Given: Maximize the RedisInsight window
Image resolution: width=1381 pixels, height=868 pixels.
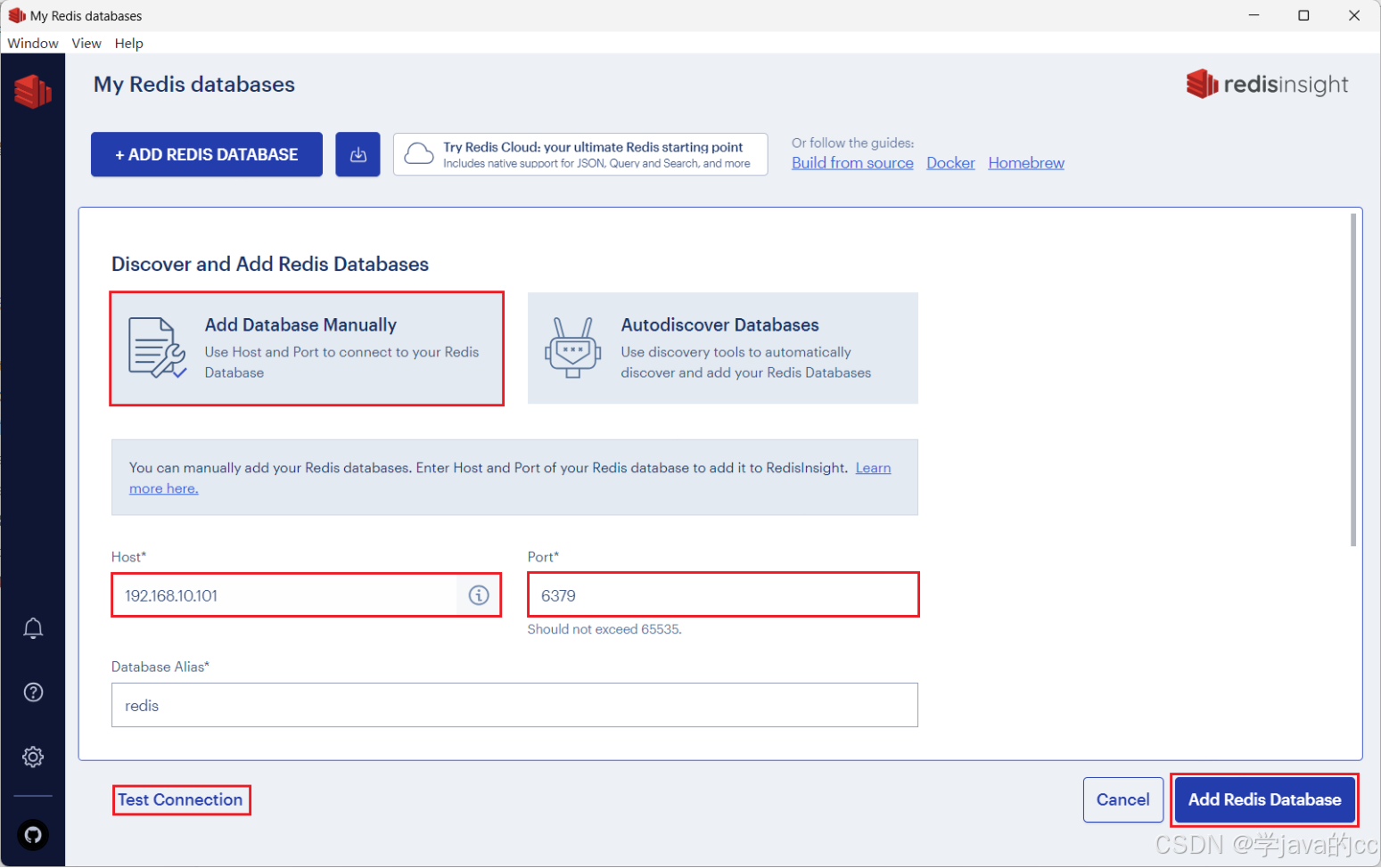Looking at the screenshot, I should click(1303, 15).
